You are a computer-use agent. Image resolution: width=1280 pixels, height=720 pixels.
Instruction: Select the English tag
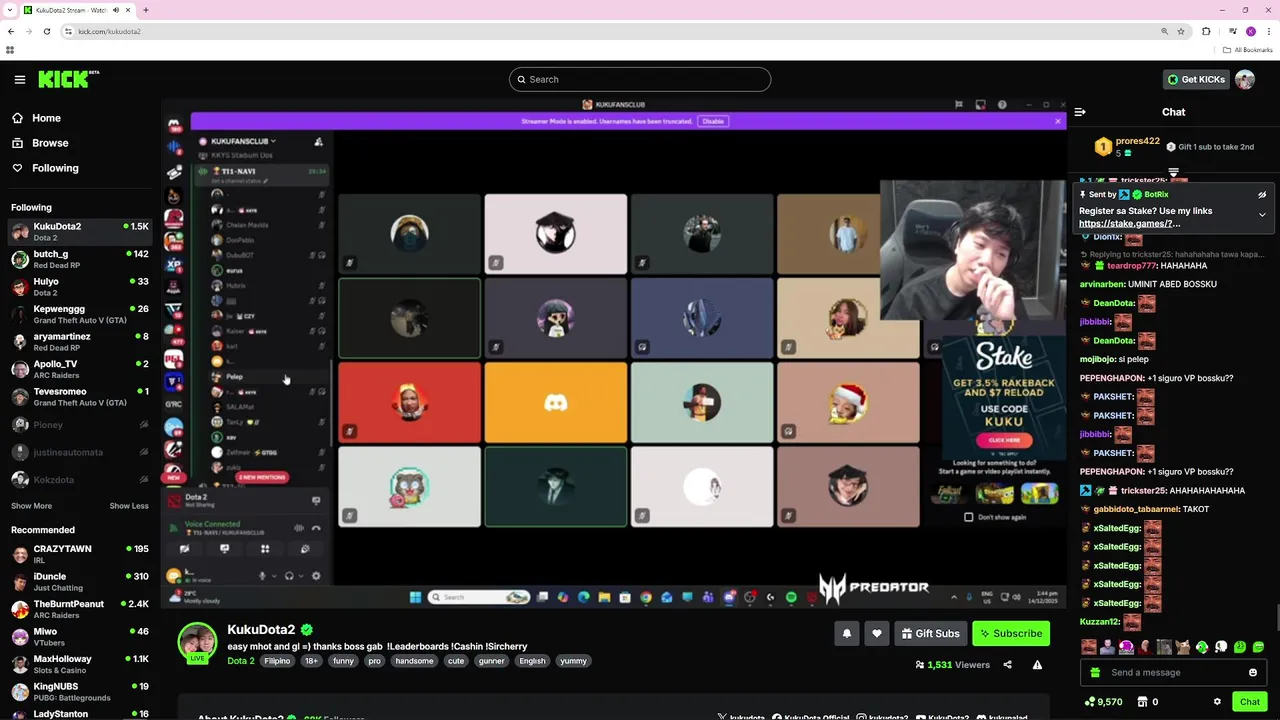[x=532, y=661]
